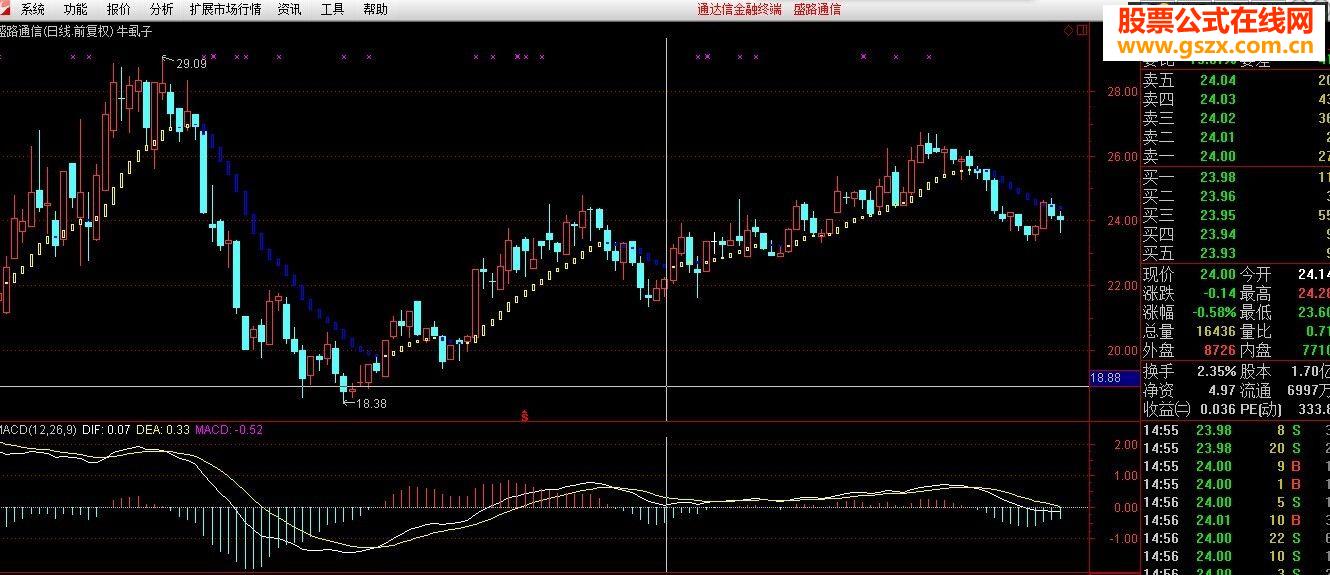Click the 买三 bid price 23.95

coord(1218,215)
